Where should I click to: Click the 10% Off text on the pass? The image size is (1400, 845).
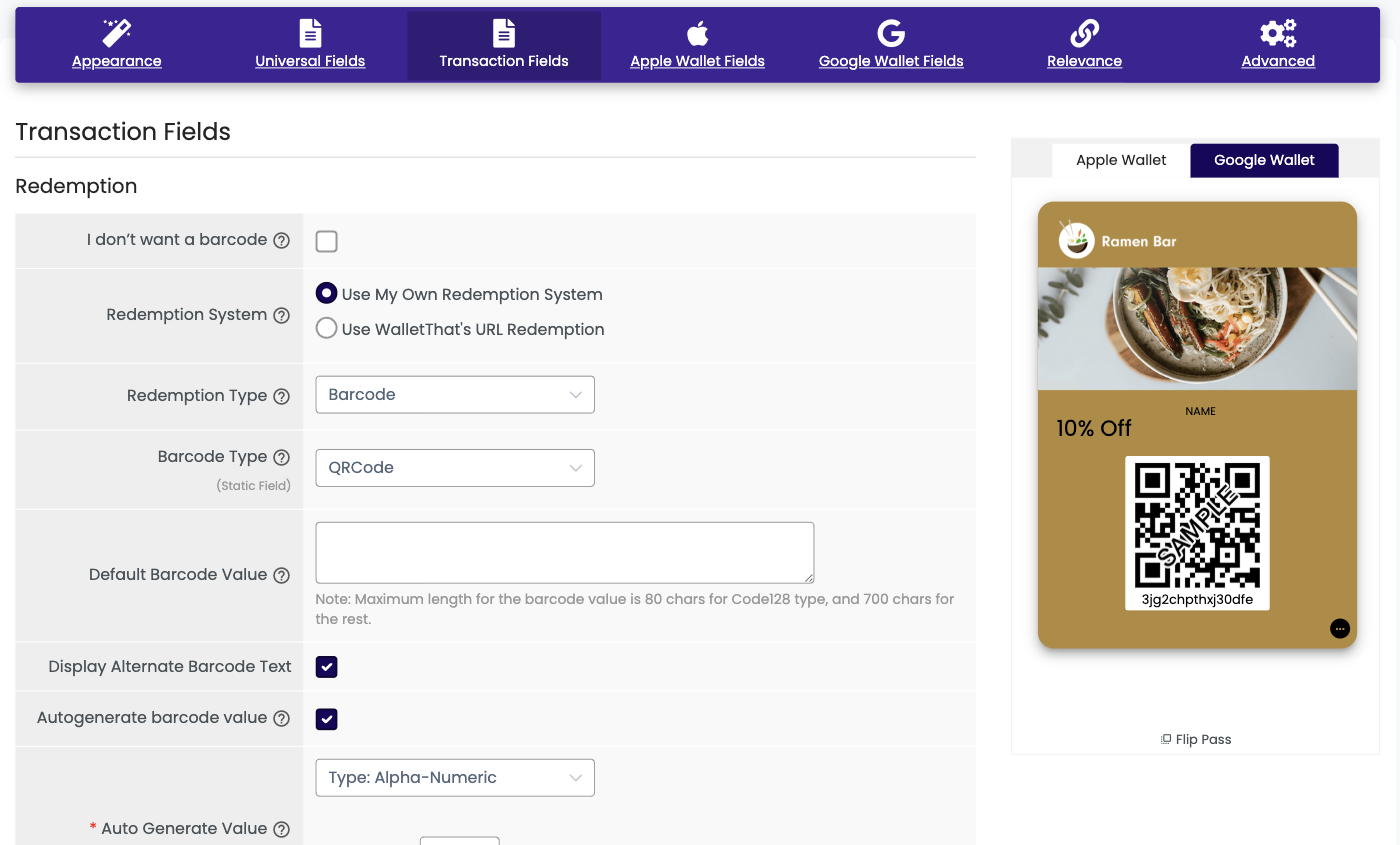(x=1094, y=428)
